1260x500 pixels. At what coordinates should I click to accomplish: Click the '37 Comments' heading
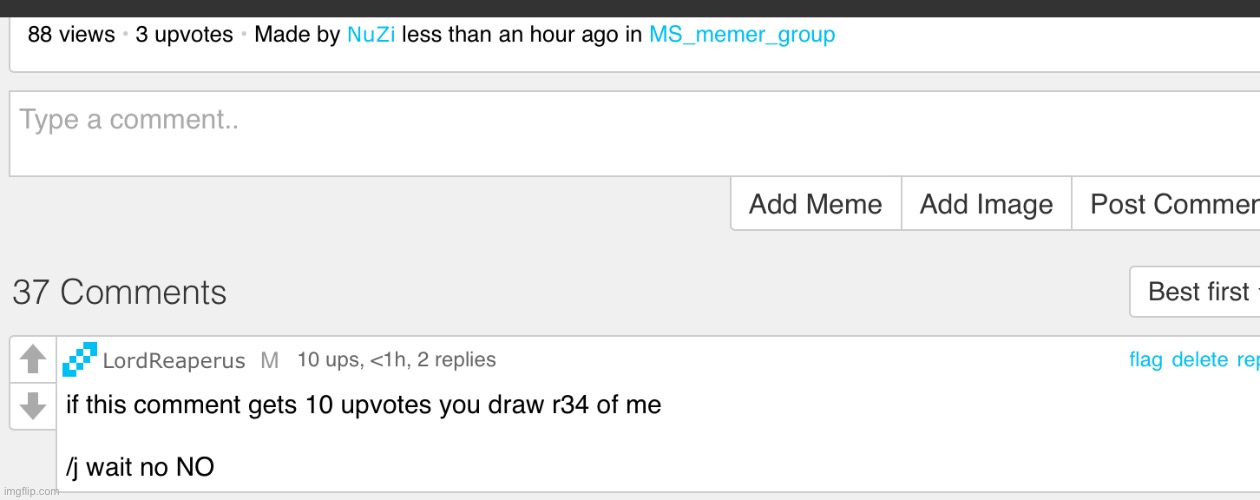coord(120,292)
